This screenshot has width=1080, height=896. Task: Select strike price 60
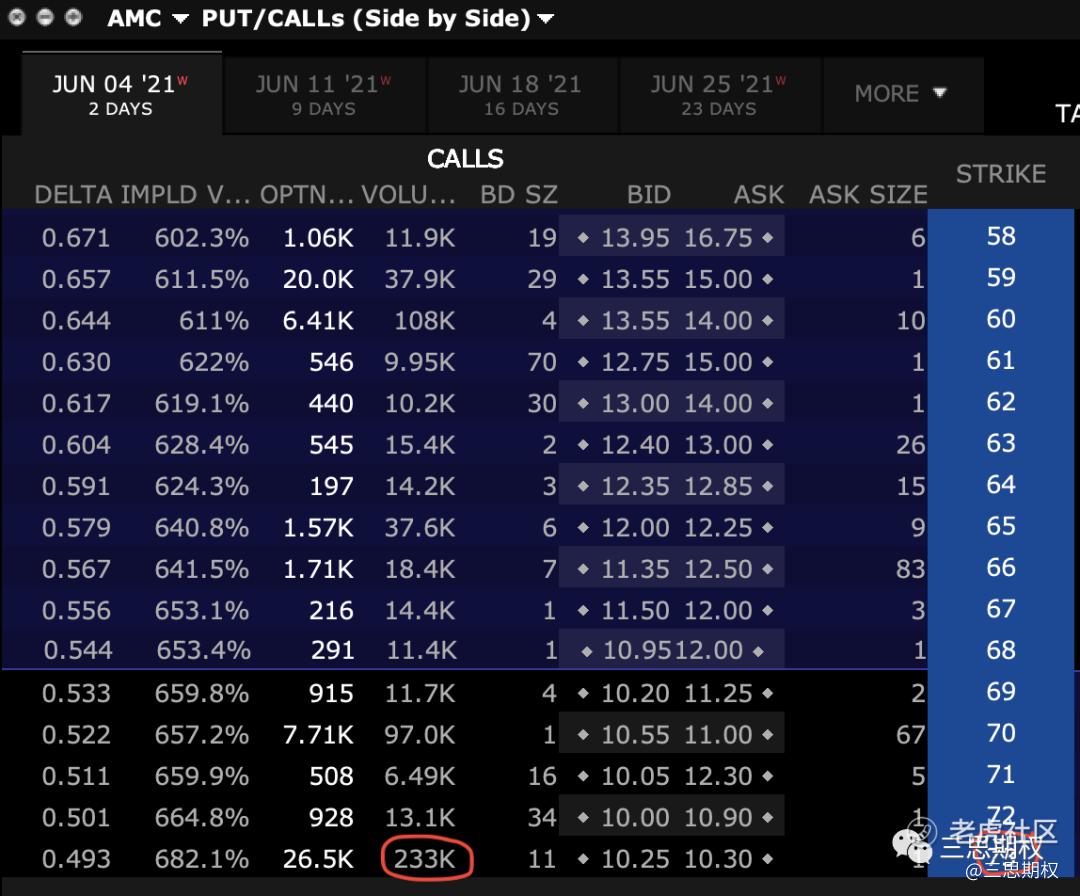click(1001, 319)
